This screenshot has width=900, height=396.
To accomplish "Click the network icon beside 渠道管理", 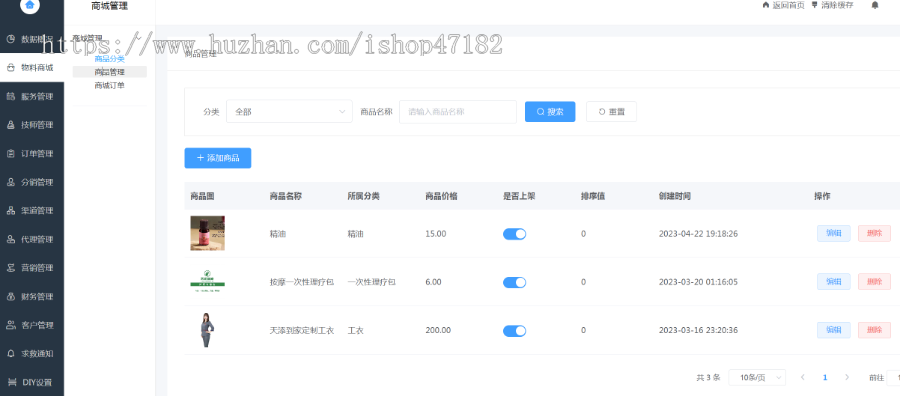I will [x=10, y=211].
